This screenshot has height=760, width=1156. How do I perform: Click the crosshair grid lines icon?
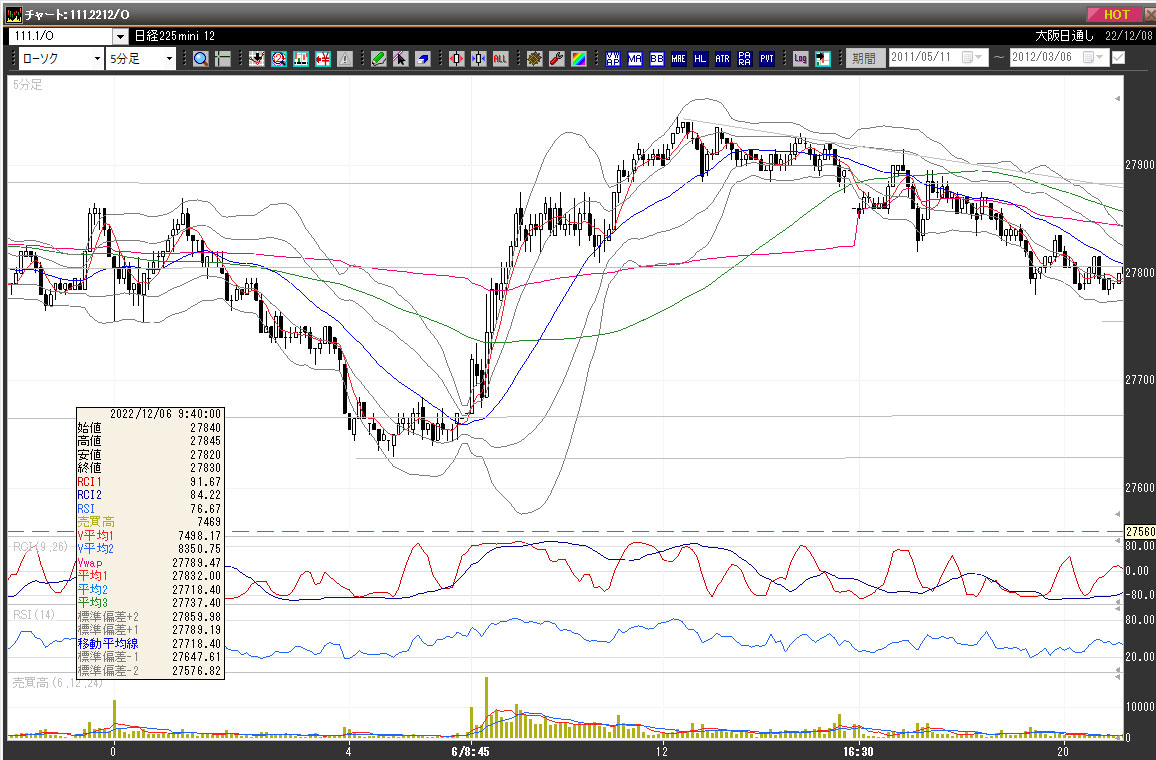click(222, 59)
